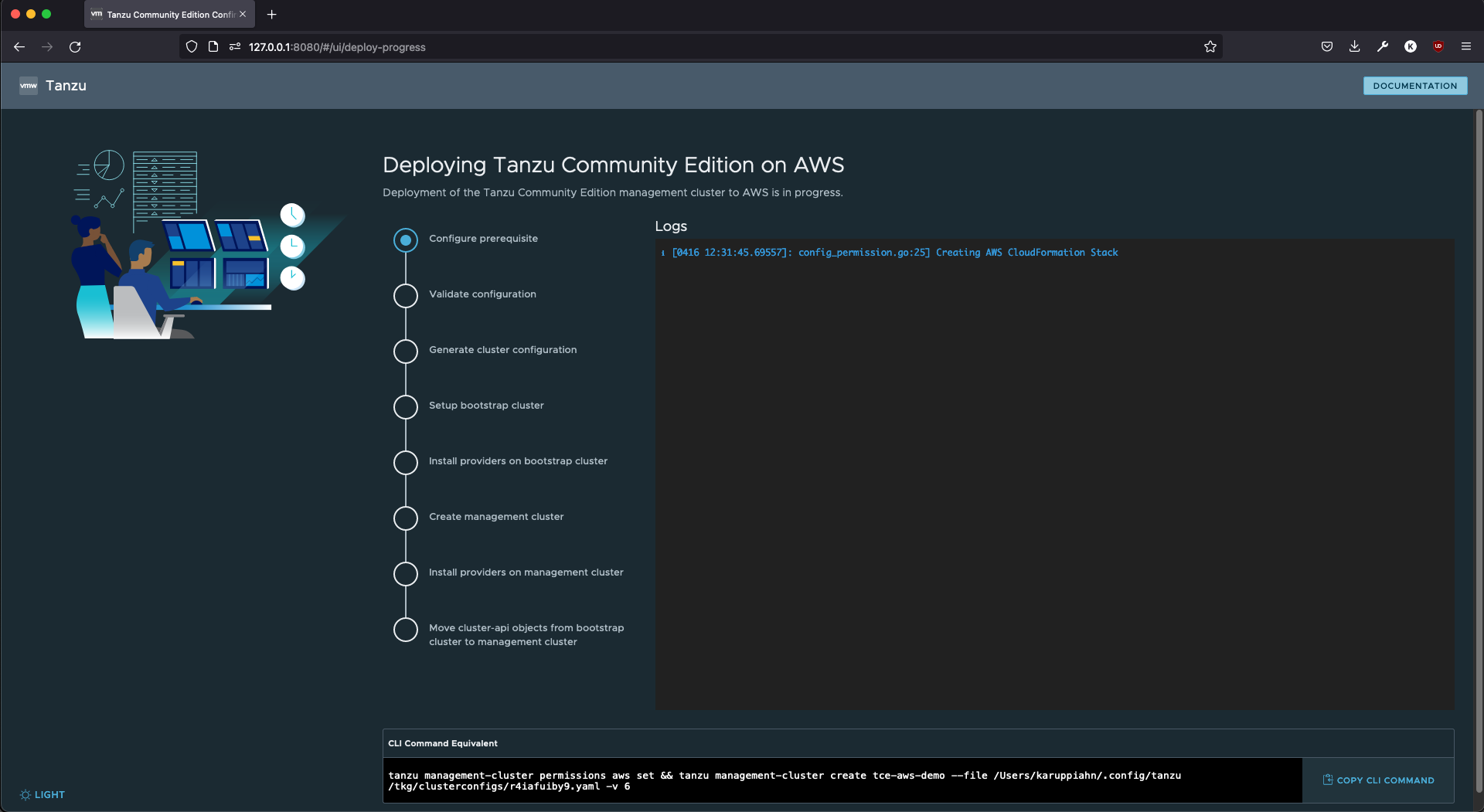Bookmark this page with the star icon
This screenshot has width=1484, height=812.
click(x=1210, y=47)
